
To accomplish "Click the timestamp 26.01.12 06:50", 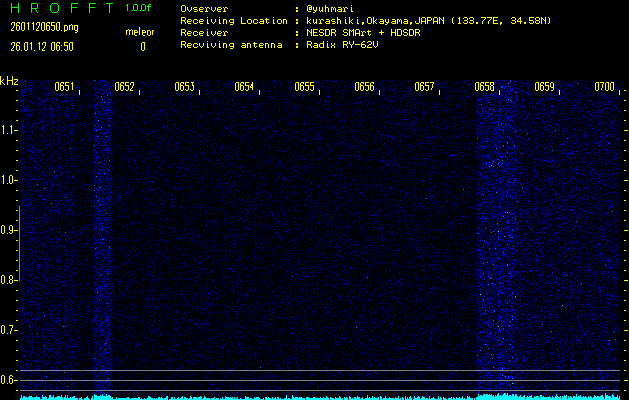I will click(x=42, y=47).
